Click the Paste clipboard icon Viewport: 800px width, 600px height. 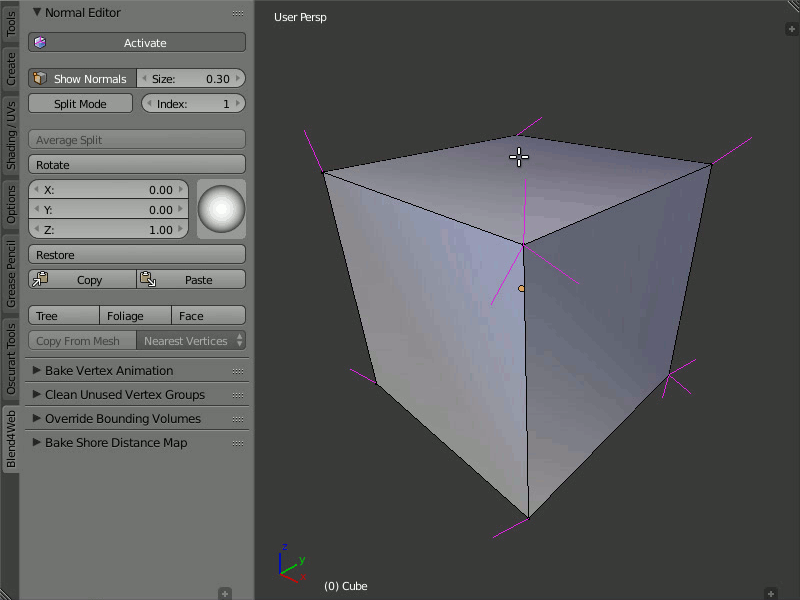146,280
